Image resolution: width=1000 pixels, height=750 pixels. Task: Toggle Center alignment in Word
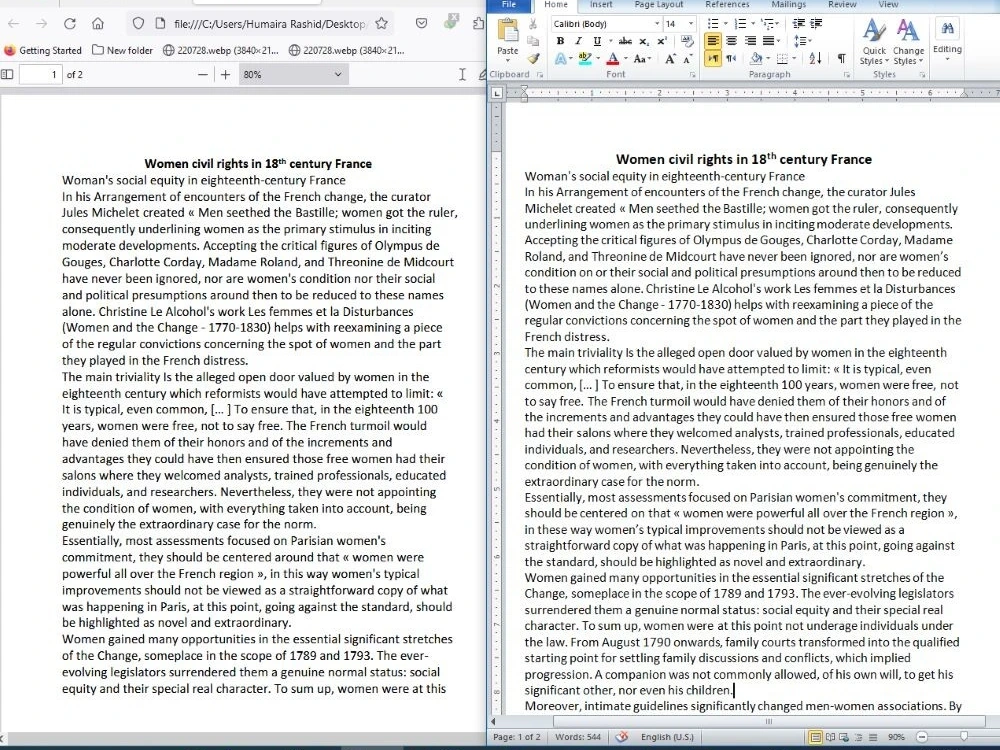(731, 41)
